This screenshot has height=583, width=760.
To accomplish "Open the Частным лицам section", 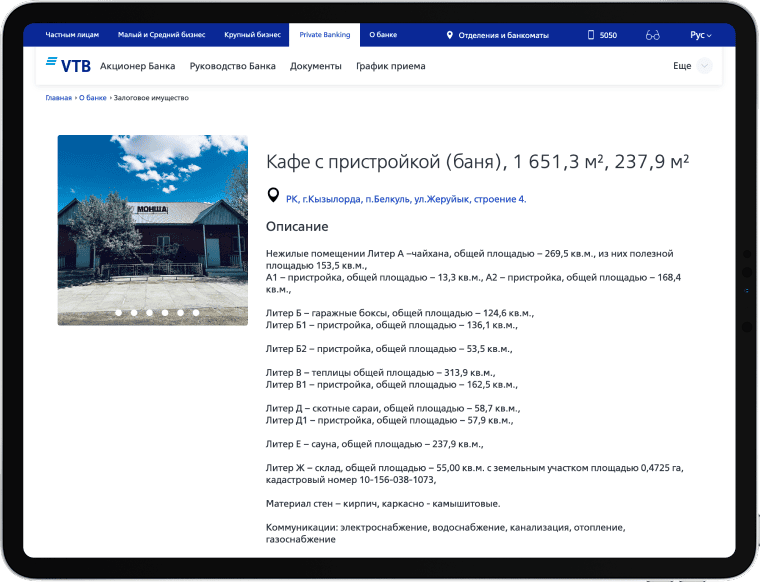I will click(72, 34).
